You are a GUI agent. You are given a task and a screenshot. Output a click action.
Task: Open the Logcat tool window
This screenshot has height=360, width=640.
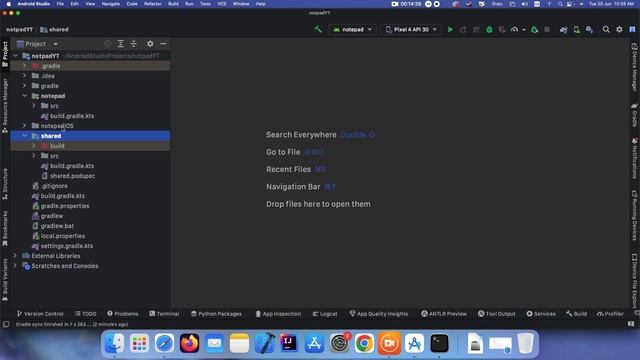tap(325, 313)
